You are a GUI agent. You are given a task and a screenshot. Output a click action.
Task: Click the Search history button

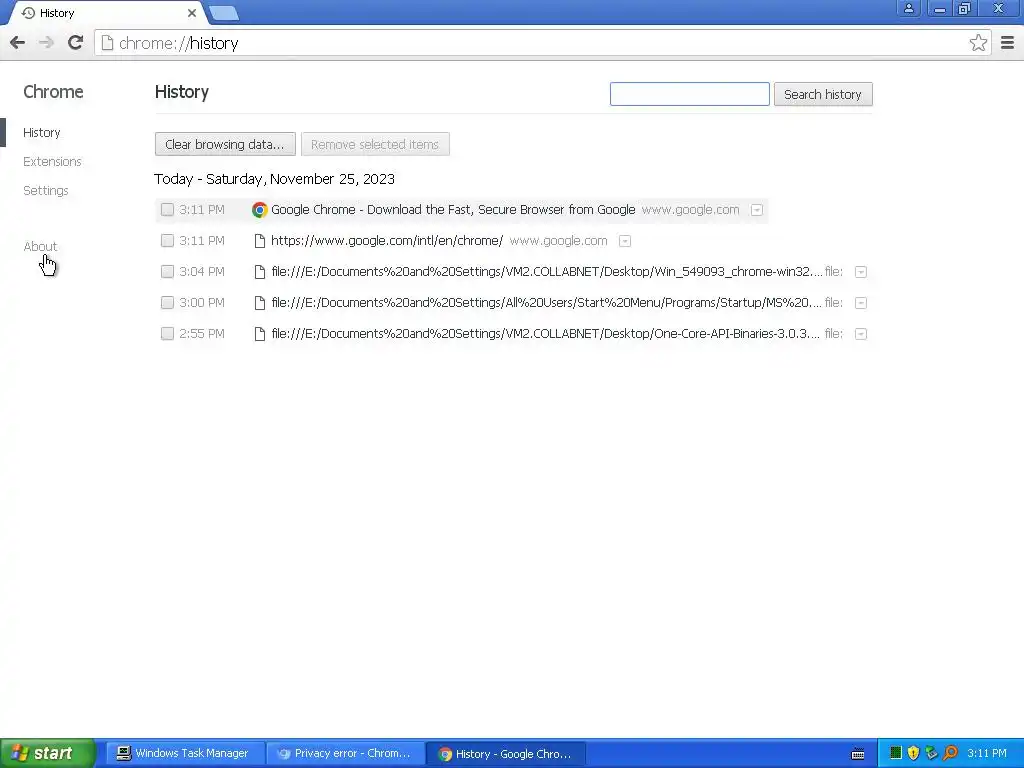[x=823, y=94]
